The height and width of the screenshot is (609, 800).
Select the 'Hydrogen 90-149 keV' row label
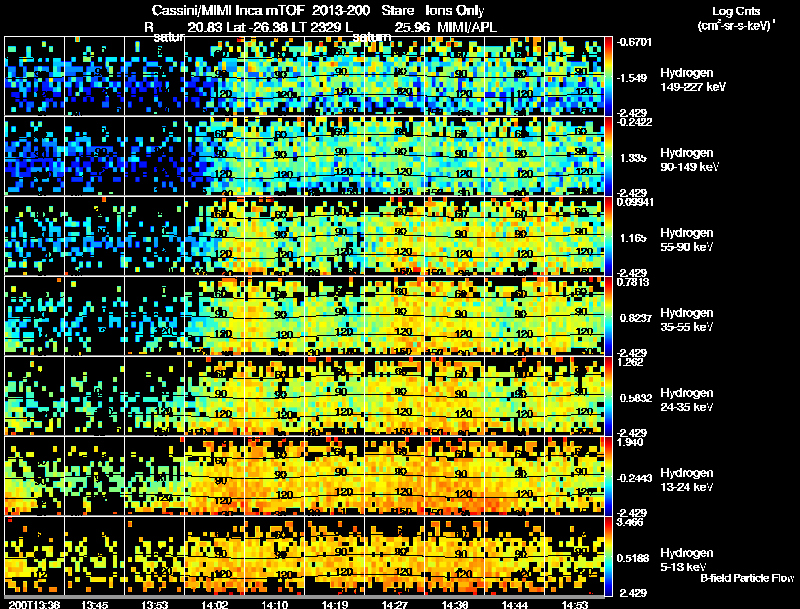[x=690, y=160]
